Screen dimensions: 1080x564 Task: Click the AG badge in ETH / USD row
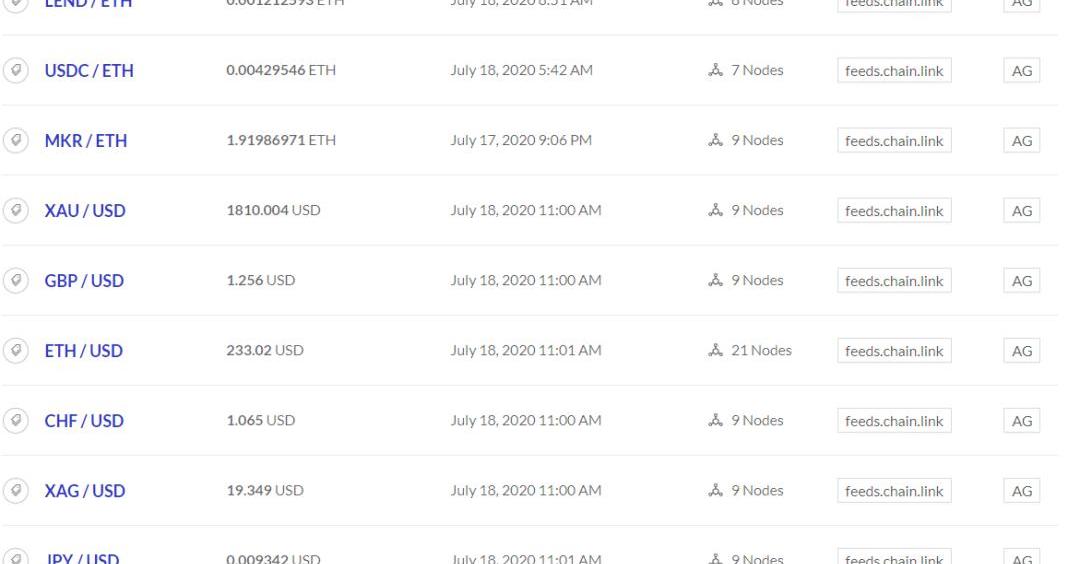1022,351
